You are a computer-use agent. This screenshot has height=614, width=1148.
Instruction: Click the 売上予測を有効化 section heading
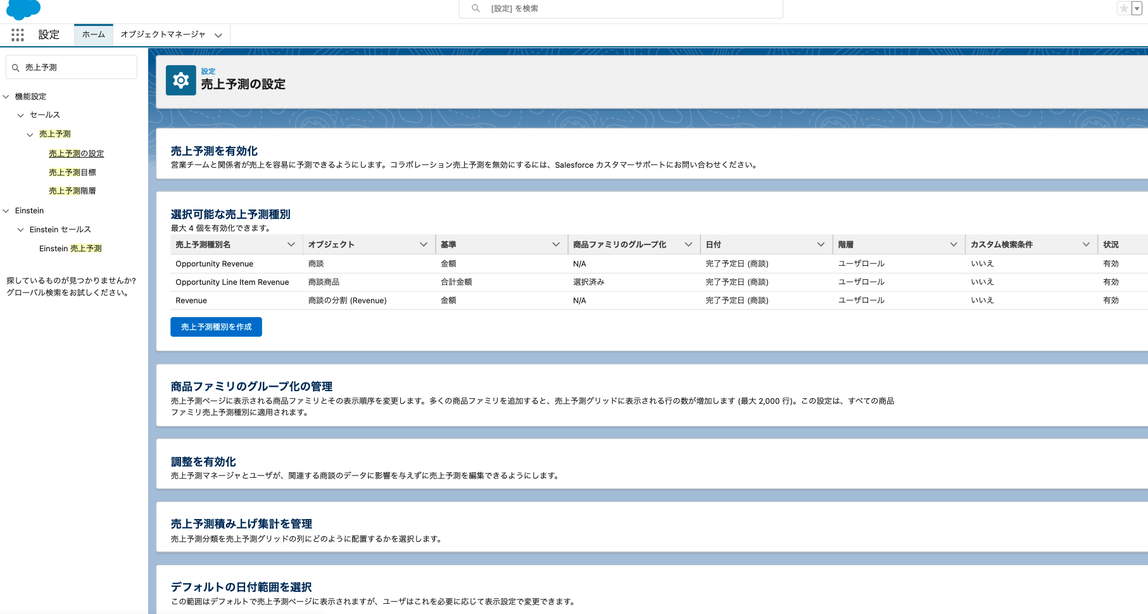pyautogui.click(x=214, y=151)
